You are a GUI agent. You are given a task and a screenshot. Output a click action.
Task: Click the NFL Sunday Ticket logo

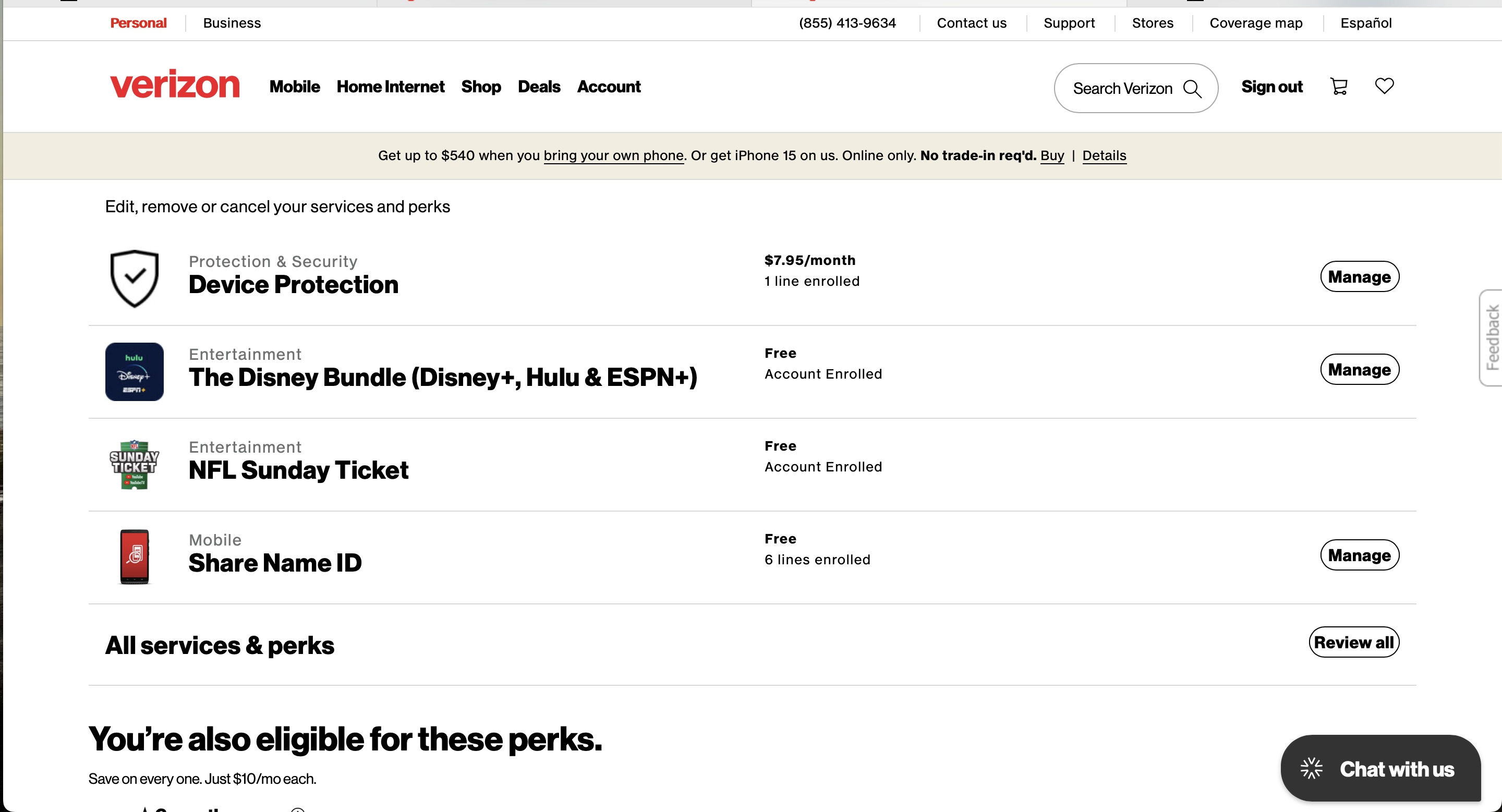tap(134, 465)
